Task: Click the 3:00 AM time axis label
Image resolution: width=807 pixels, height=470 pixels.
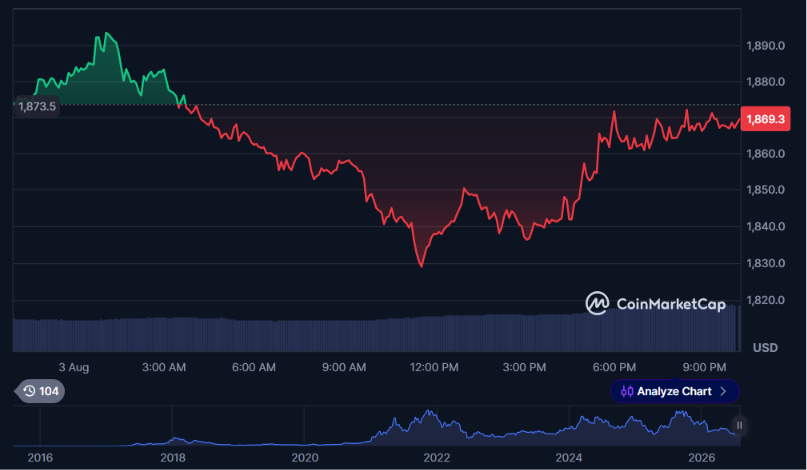Action: [164, 368]
